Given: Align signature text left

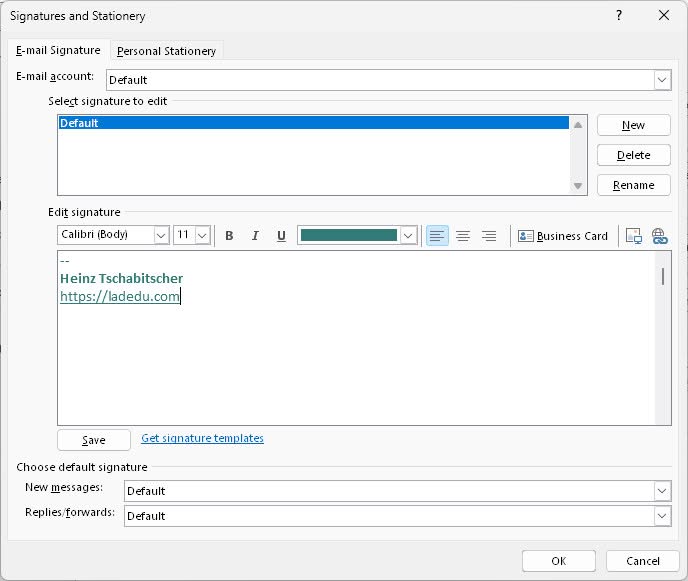Looking at the screenshot, I should [437, 236].
